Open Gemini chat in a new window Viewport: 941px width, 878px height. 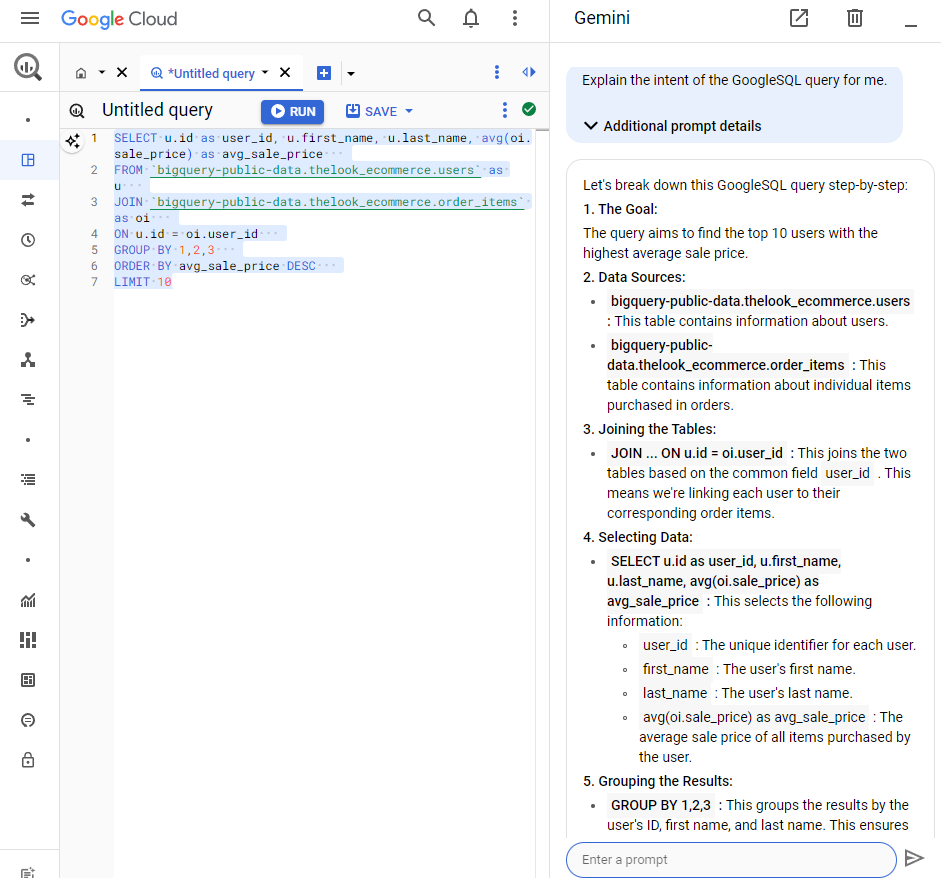tap(799, 18)
